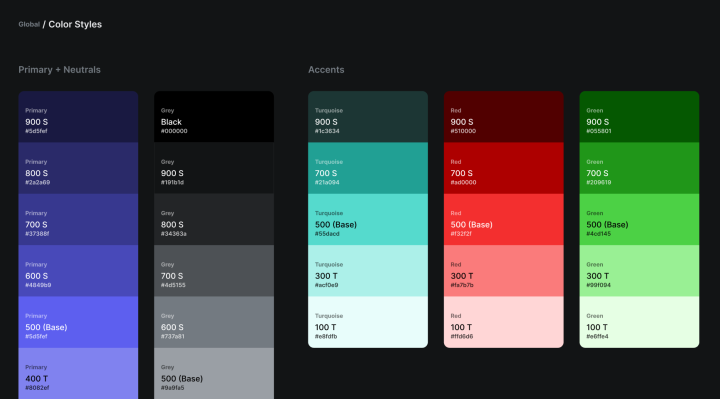Select the Primary 600 S swatch
The height and width of the screenshot is (399, 720).
click(x=78, y=271)
